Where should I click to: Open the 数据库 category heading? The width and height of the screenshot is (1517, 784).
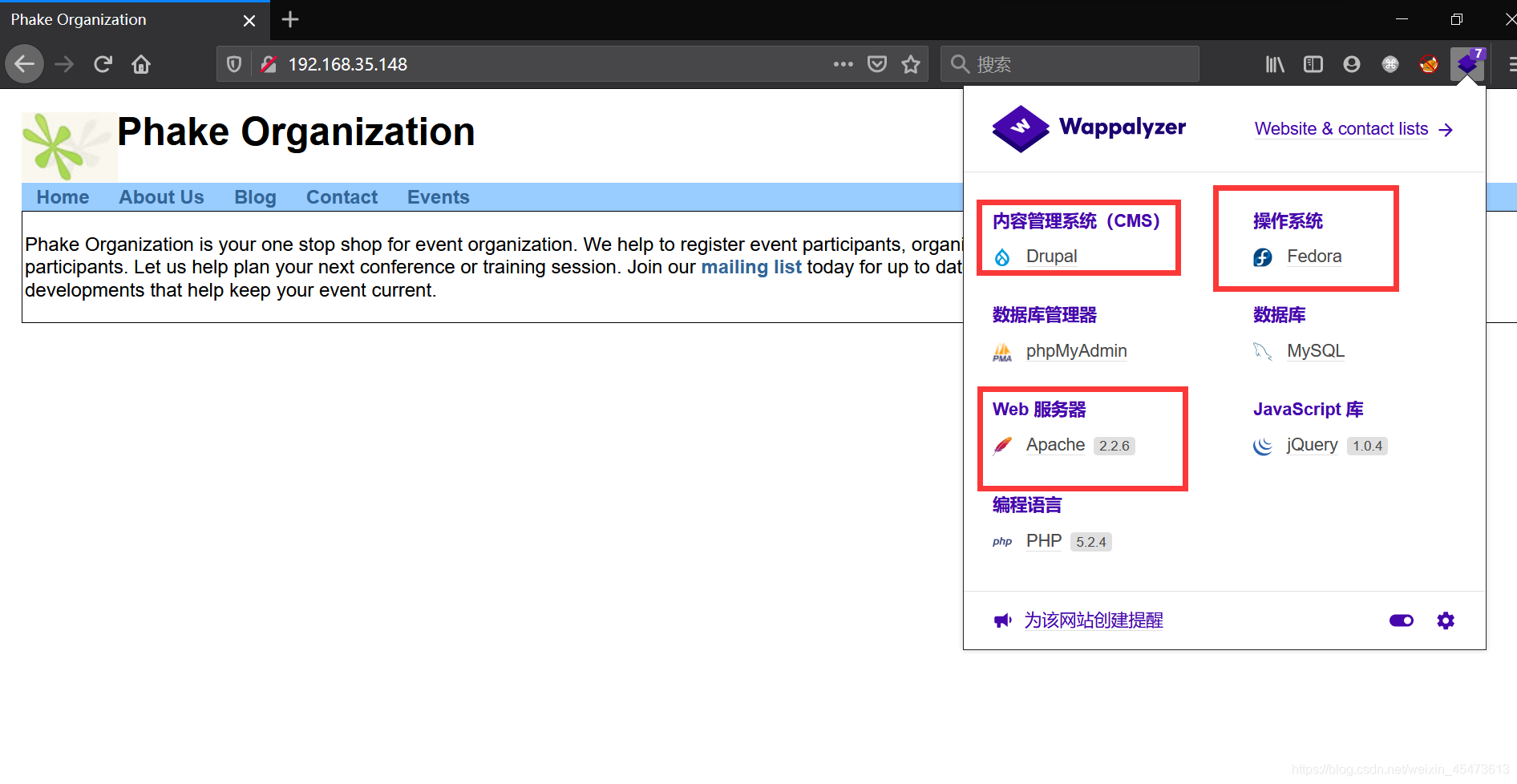tap(1279, 315)
